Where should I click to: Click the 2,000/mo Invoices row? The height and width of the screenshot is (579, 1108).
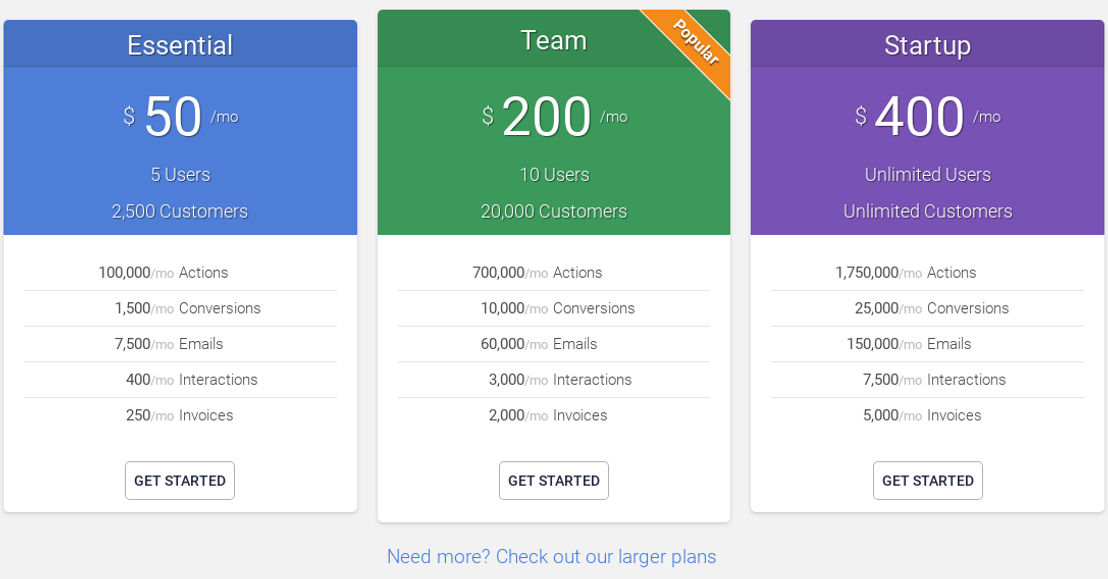(x=554, y=415)
